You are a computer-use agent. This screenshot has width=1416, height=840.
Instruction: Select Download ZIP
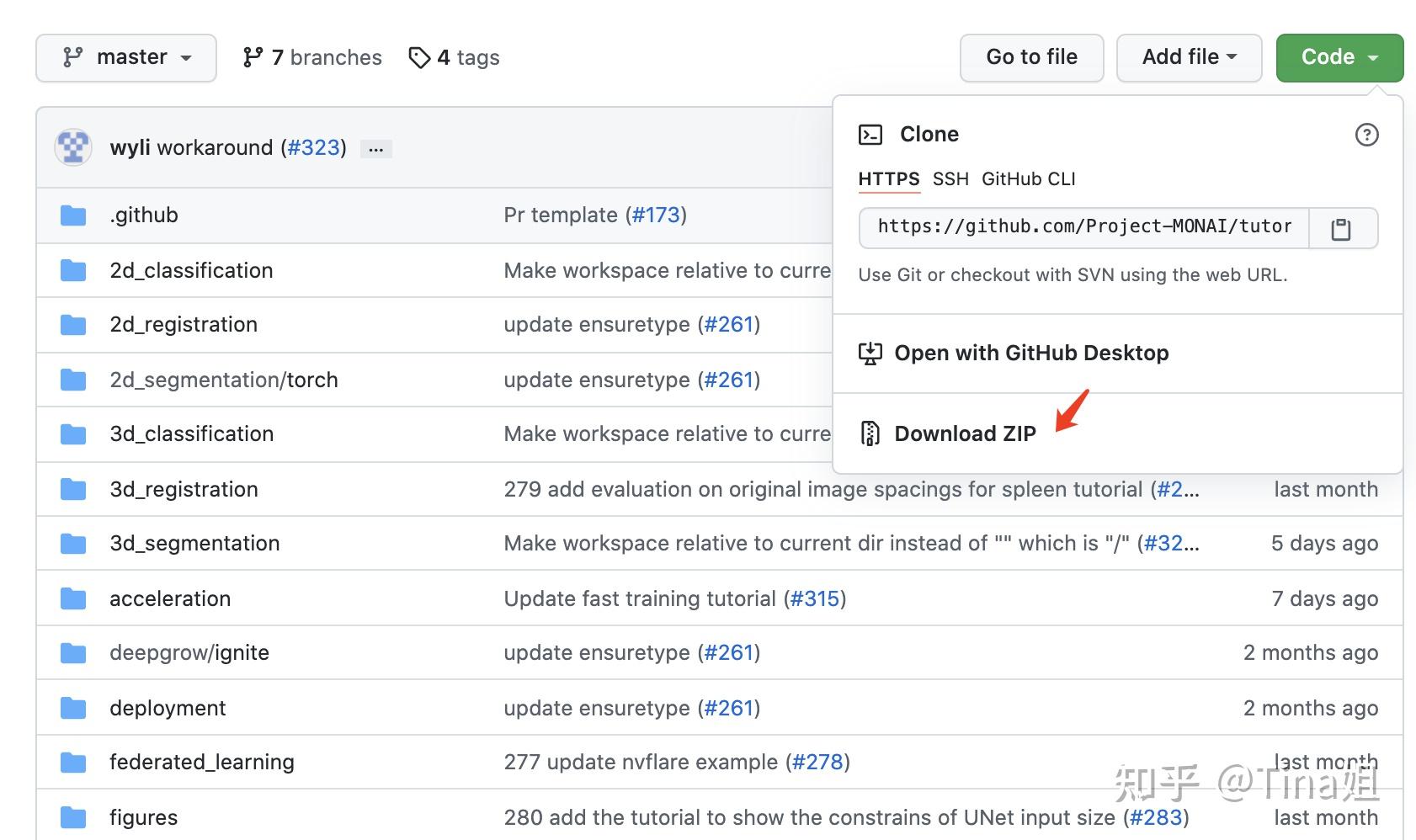pyautogui.click(x=965, y=433)
